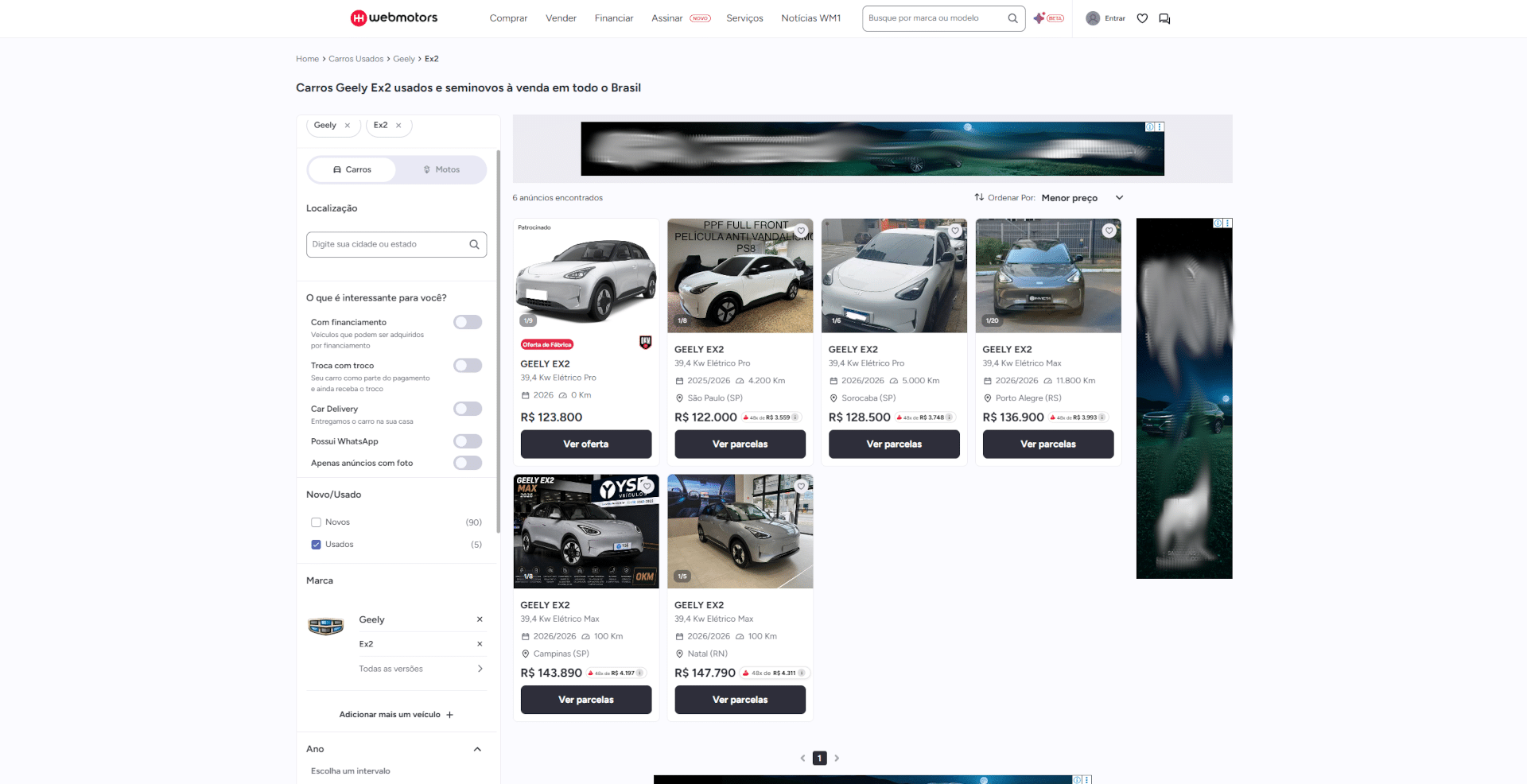Click the user avatar Entrar icon
Screen dimensions: 1527x784
click(1093, 18)
